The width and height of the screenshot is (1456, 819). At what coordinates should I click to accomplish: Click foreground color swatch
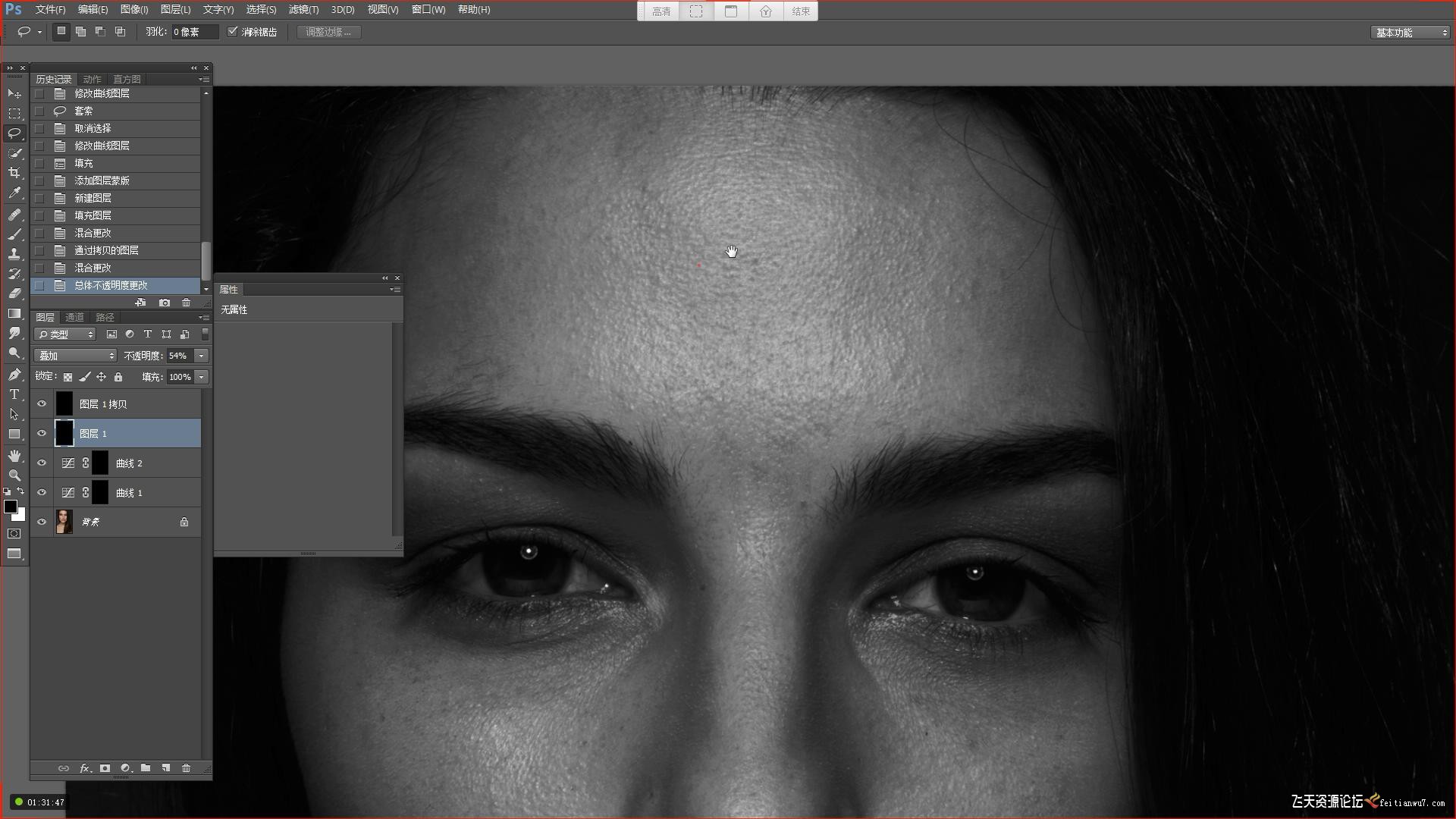click(10, 507)
